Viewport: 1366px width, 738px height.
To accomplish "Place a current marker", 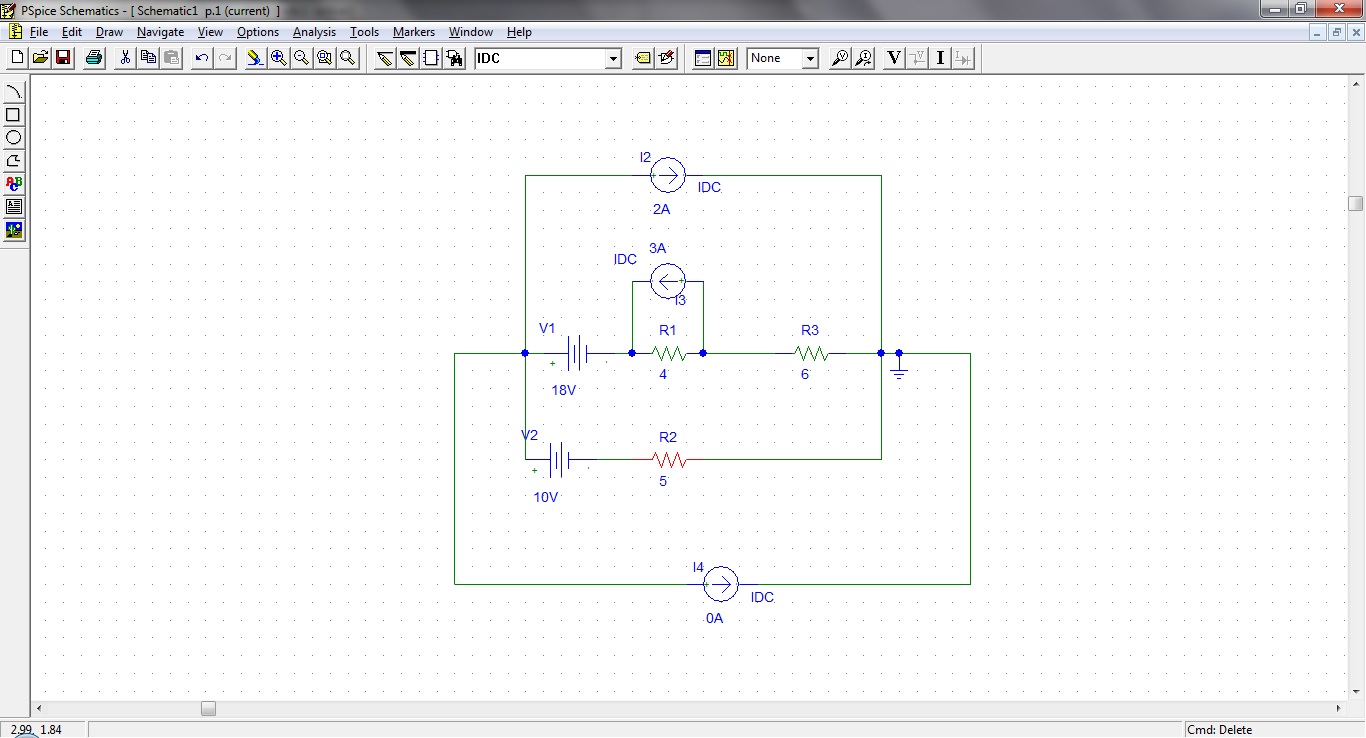I will click(x=864, y=58).
